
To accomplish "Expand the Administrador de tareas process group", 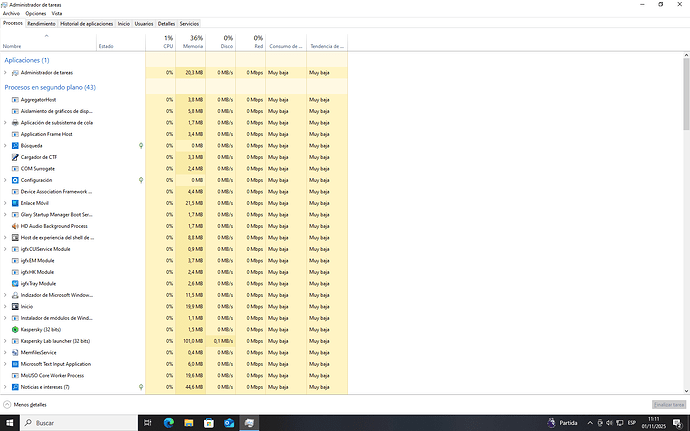I will pyautogui.click(x=5, y=73).
